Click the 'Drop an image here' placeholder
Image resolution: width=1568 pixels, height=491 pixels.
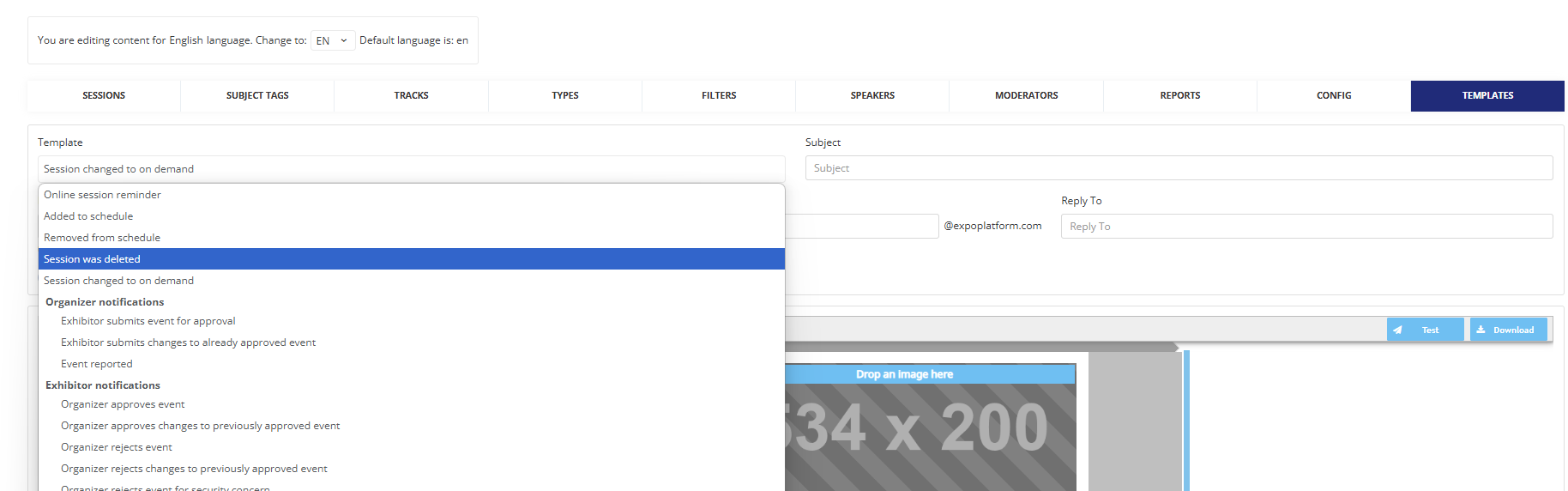(904, 374)
